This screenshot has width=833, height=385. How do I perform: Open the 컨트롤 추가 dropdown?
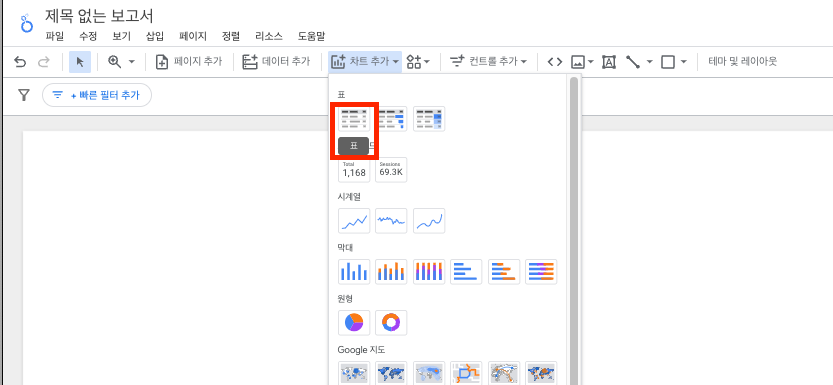click(x=488, y=62)
